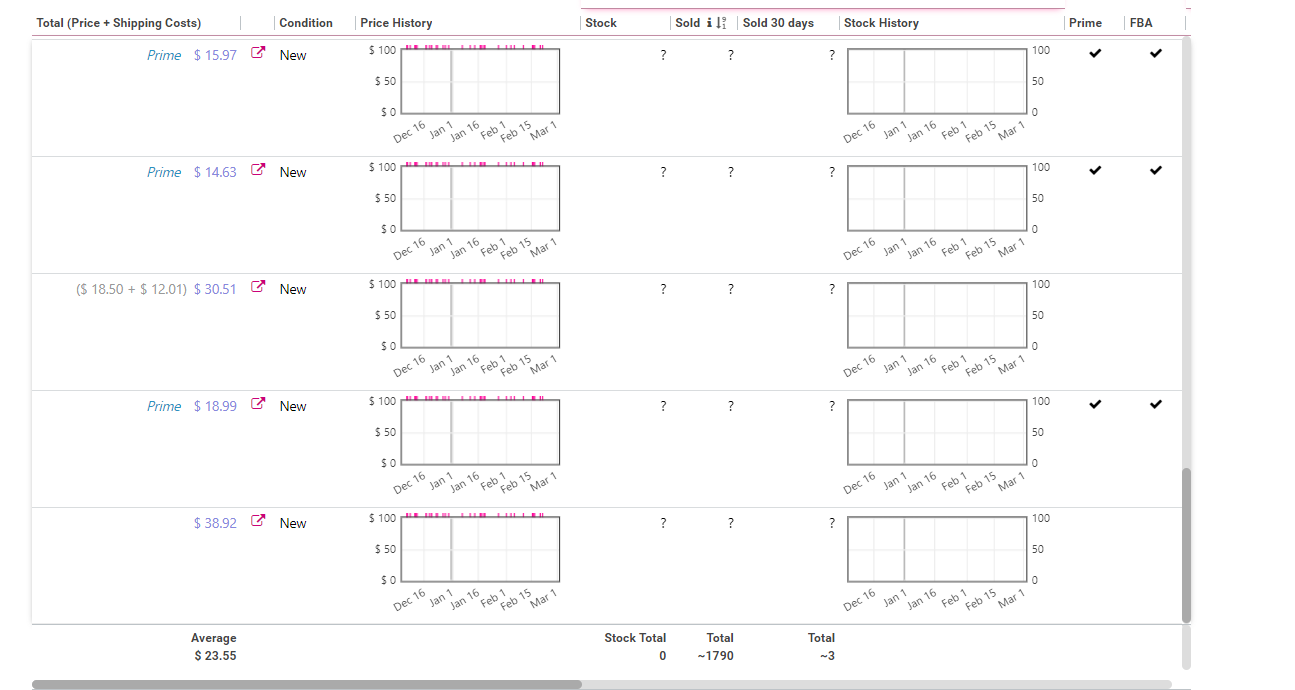Open stock history chart of $18.99 offer
1295x690 pixels.
[938, 432]
